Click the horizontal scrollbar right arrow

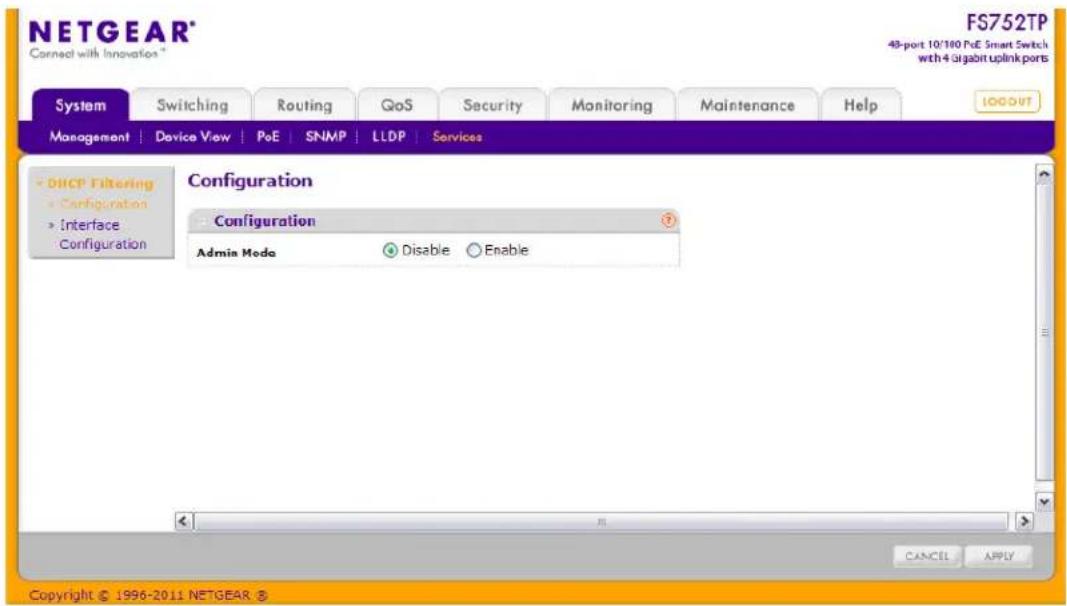tap(1023, 522)
